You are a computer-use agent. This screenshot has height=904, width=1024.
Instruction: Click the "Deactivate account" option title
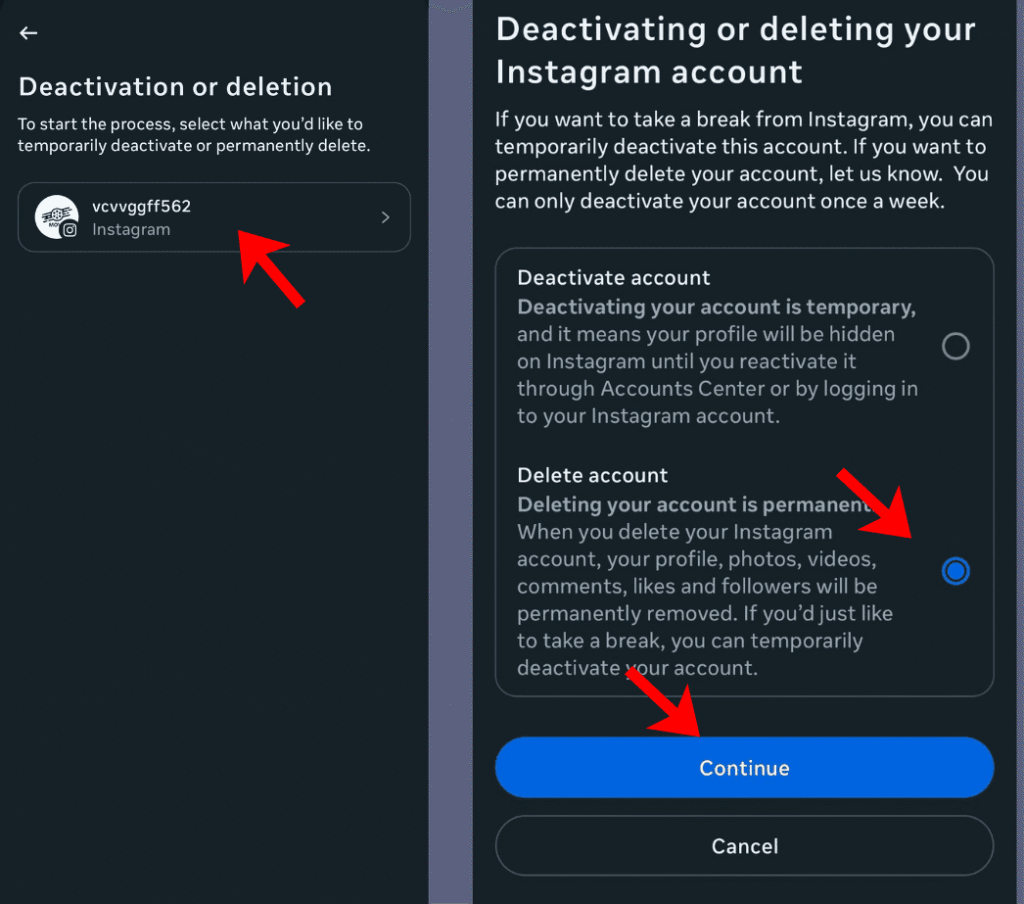[614, 278]
